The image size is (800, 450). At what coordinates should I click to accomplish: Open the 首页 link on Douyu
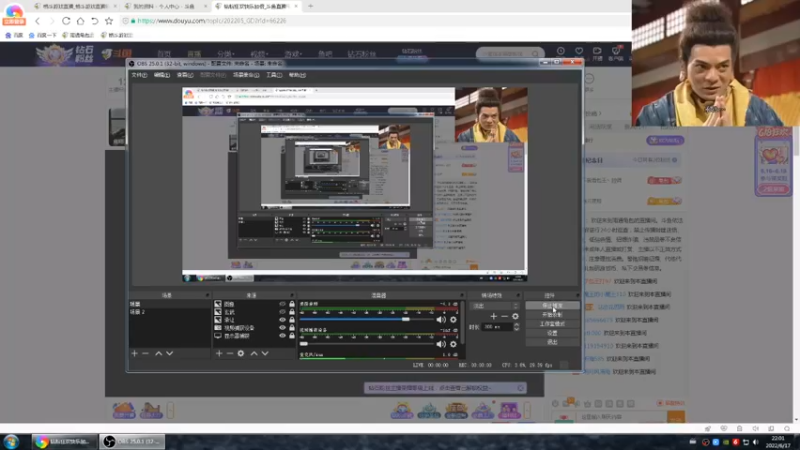pos(164,54)
